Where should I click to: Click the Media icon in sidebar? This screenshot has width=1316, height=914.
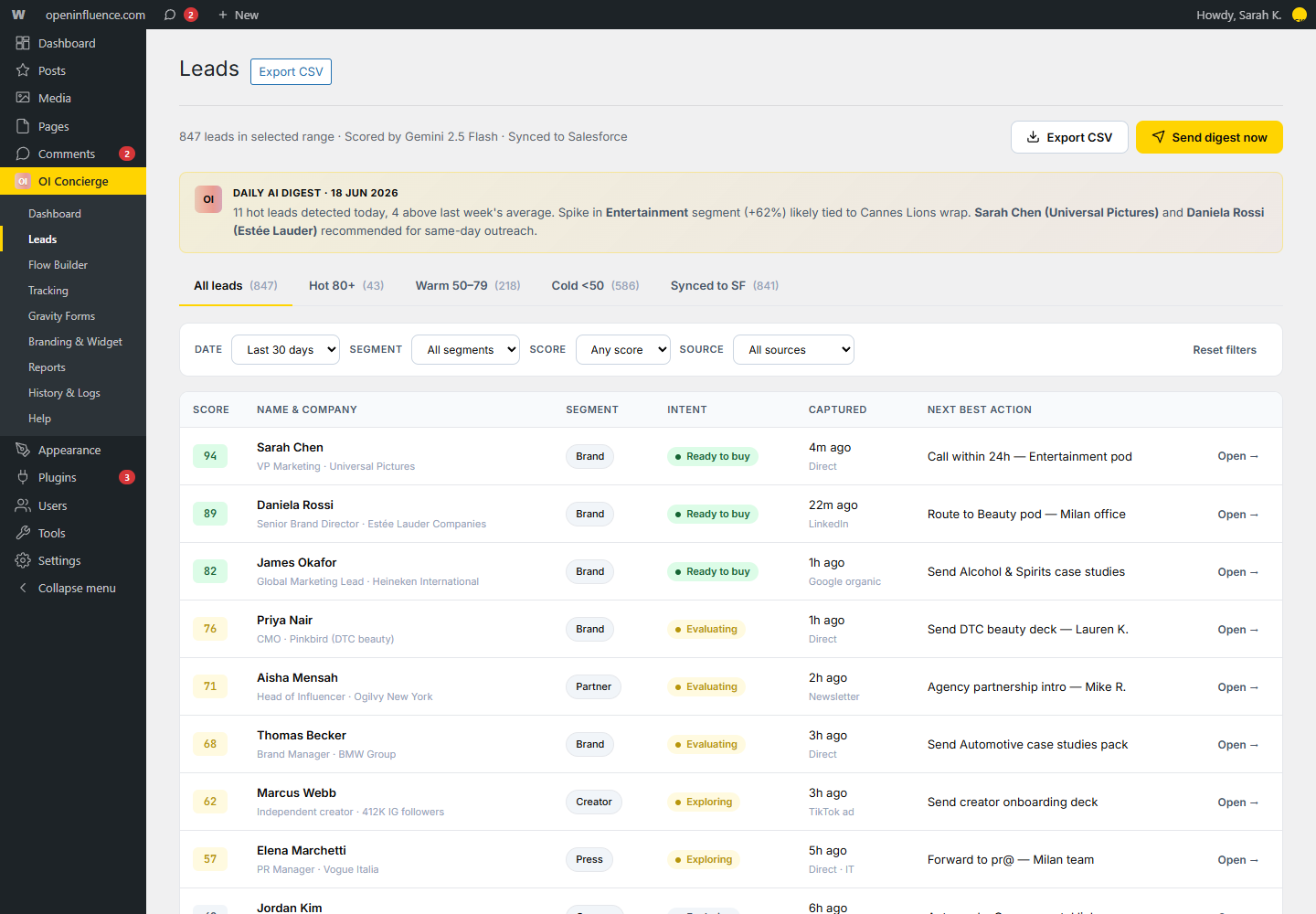pyautogui.click(x=23, y=98)
